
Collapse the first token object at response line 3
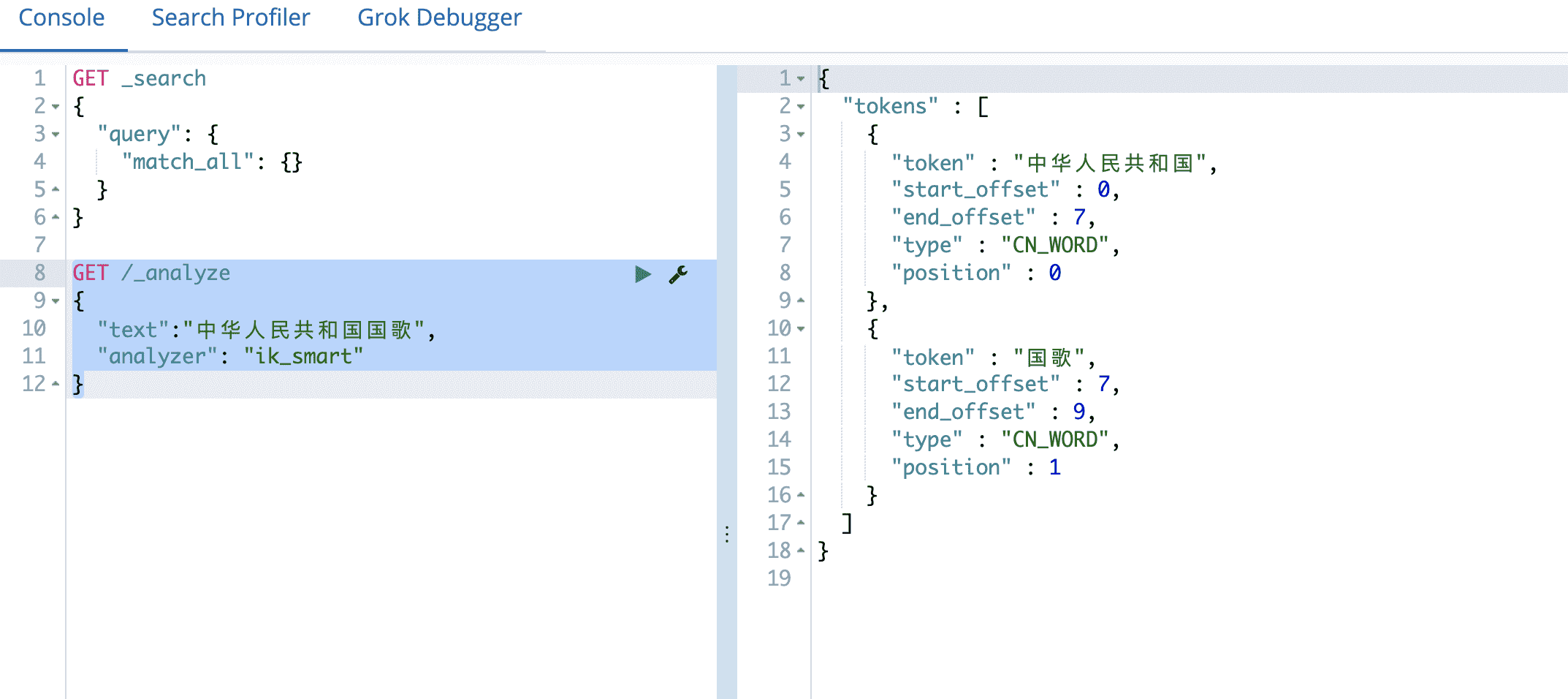(801, 135)
